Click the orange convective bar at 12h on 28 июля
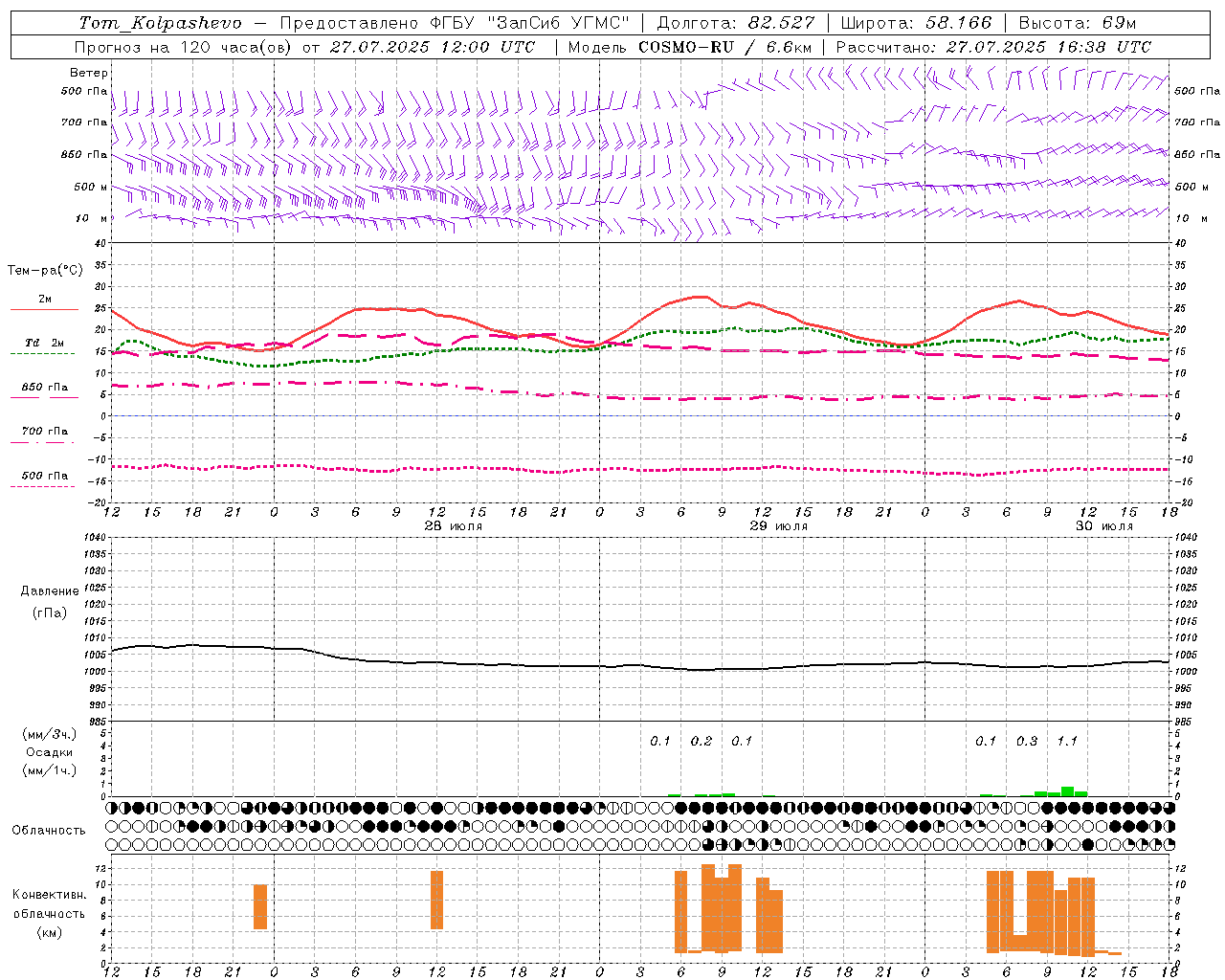This screenshot has height=980, width=1225. coord(436,900)
